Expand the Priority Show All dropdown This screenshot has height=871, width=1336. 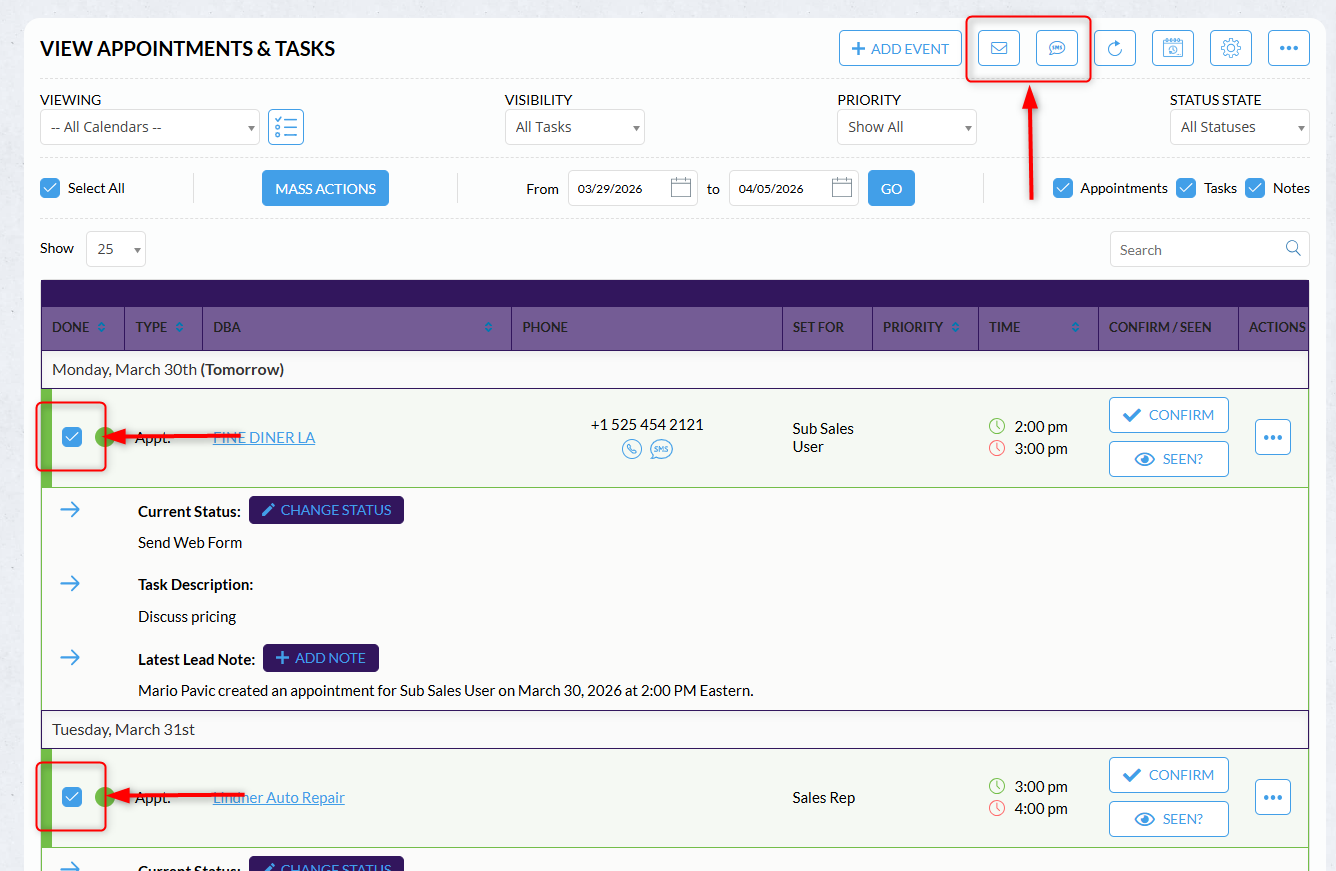(x=906, y=127)
